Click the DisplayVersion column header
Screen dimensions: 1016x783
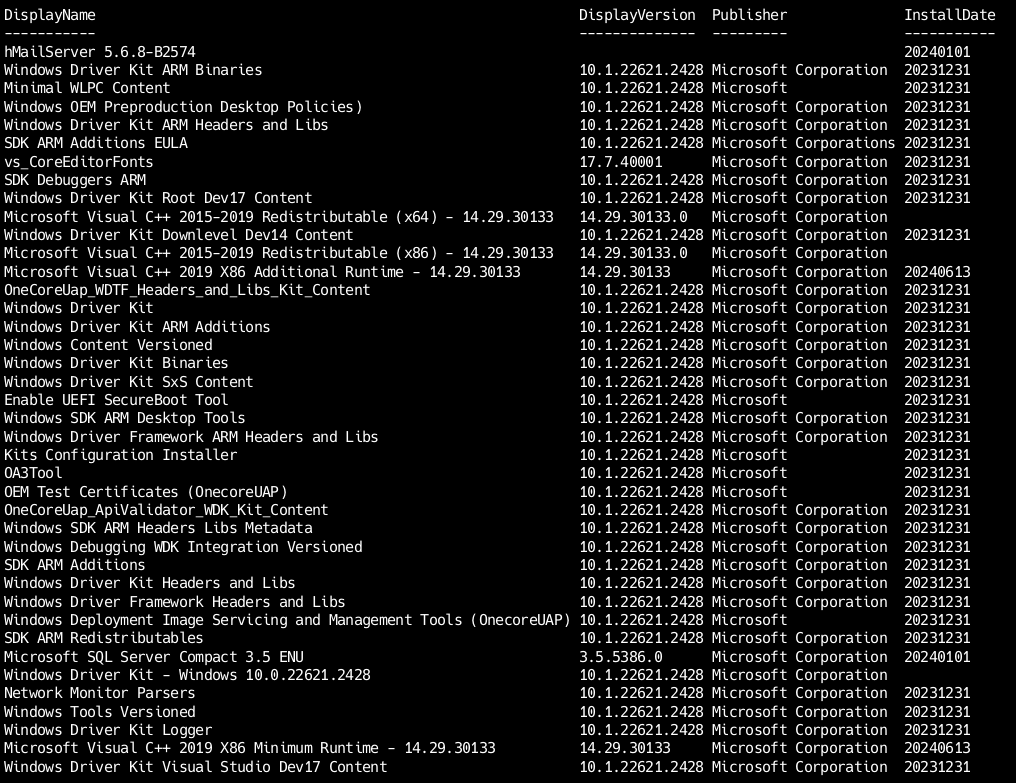tap(637, 15)
